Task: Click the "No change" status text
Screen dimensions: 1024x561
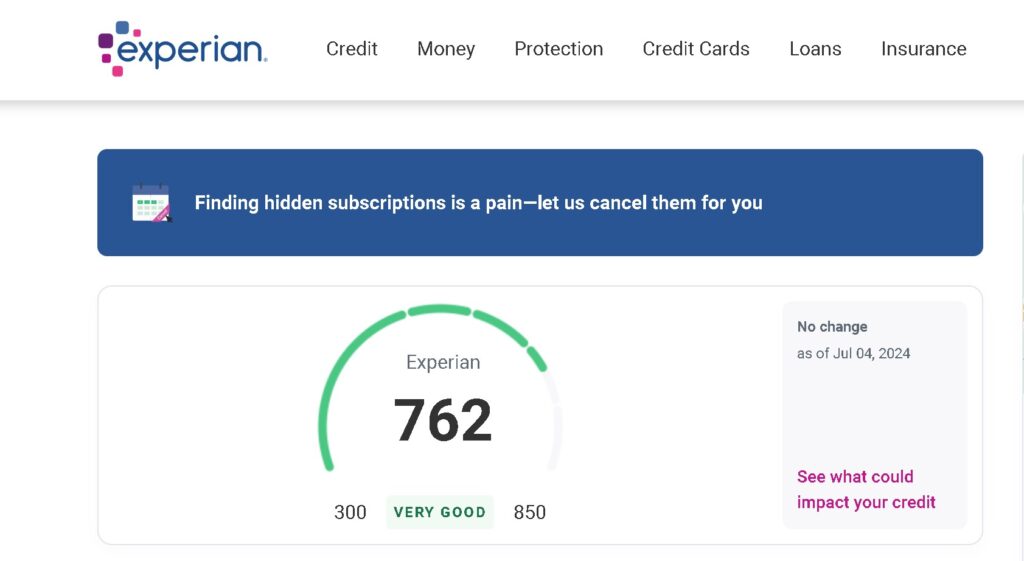Action: click(x=832, y=327)
